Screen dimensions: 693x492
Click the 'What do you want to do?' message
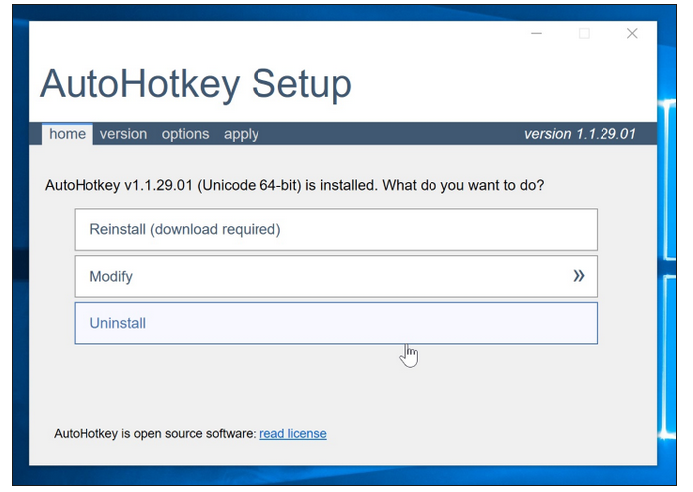(463, 185)
